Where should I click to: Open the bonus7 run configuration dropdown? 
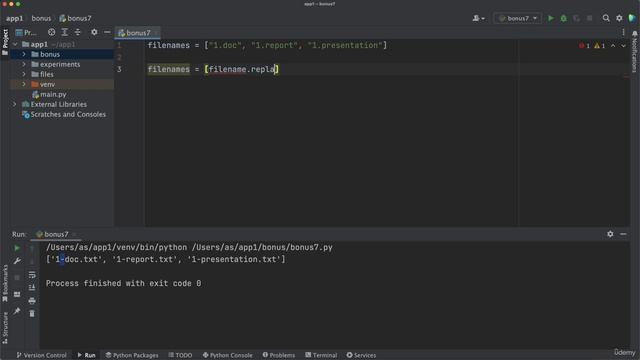pos(518,18)
